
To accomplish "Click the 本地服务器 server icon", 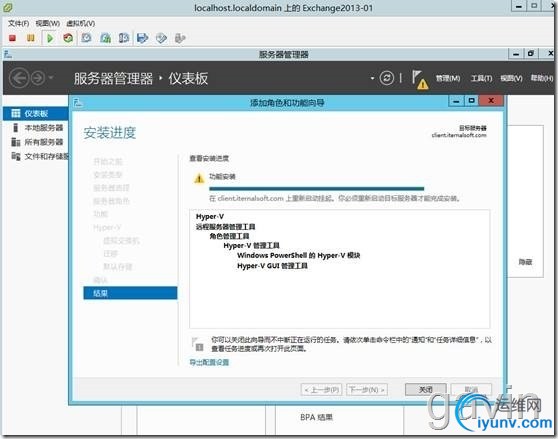I will (x=15, y=127).
